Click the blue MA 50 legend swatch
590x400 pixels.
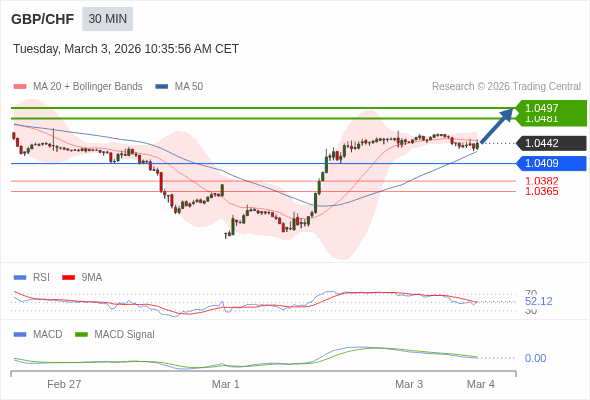tap(162, 87)
